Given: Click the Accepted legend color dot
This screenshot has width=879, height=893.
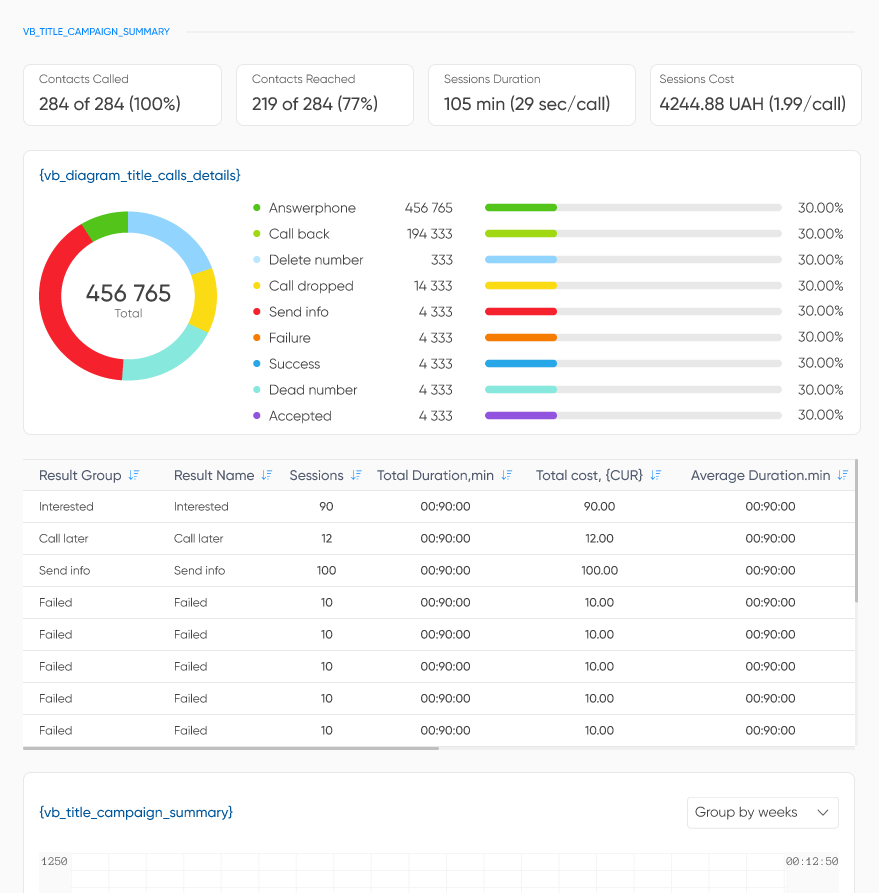Looking at the screenshot, I should coord(256,415).
